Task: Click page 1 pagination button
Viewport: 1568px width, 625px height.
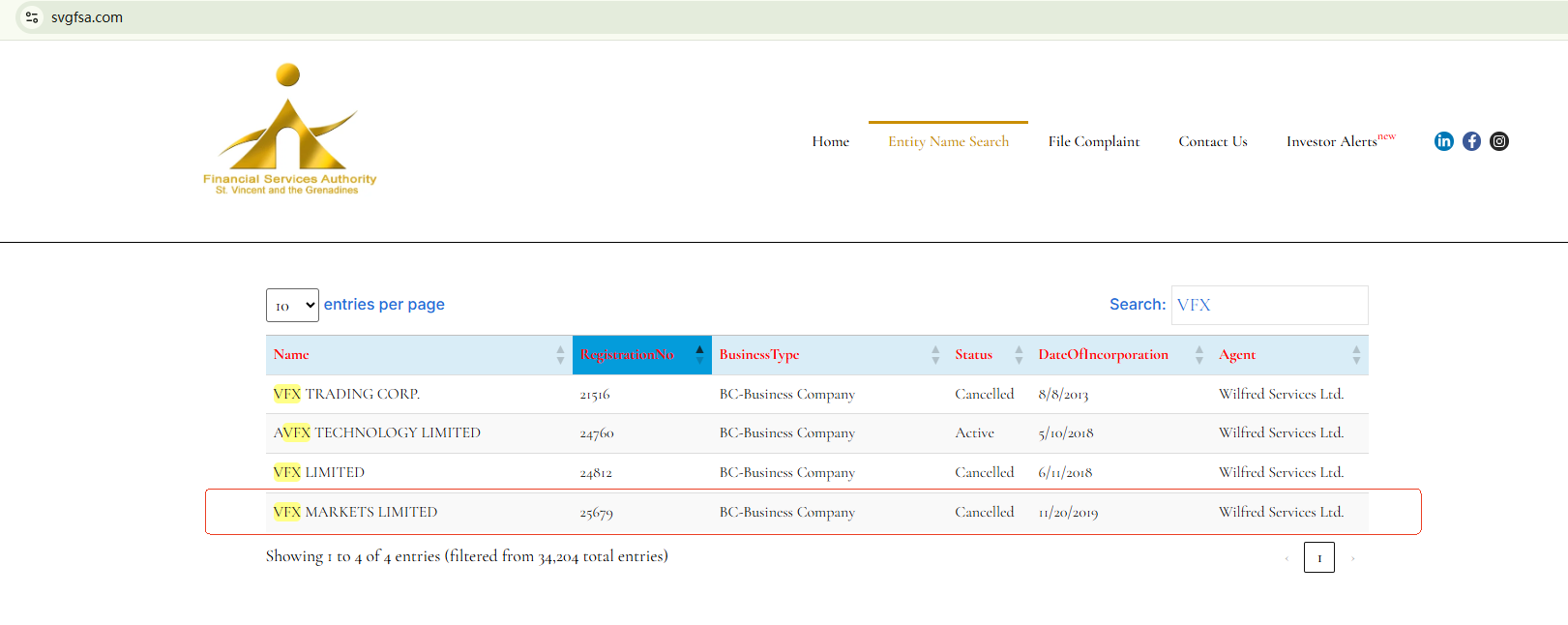Action: (x=1318, y=557)
